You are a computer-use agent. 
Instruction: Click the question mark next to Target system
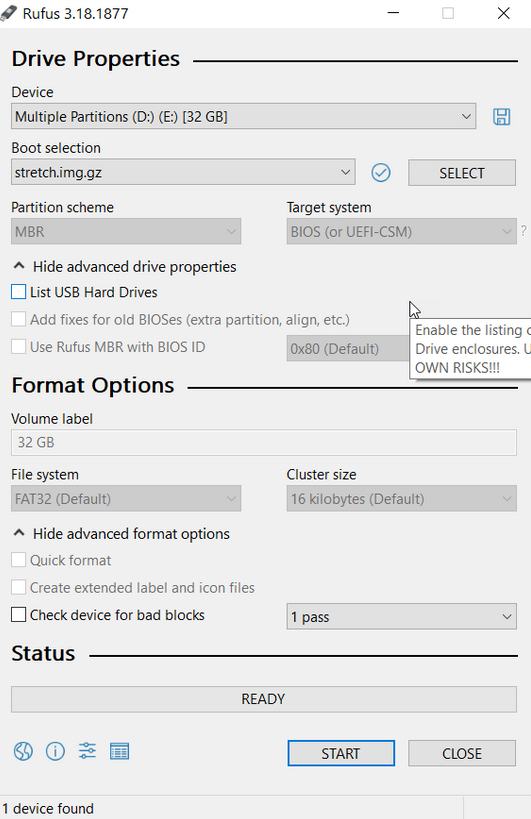[523, 231]
